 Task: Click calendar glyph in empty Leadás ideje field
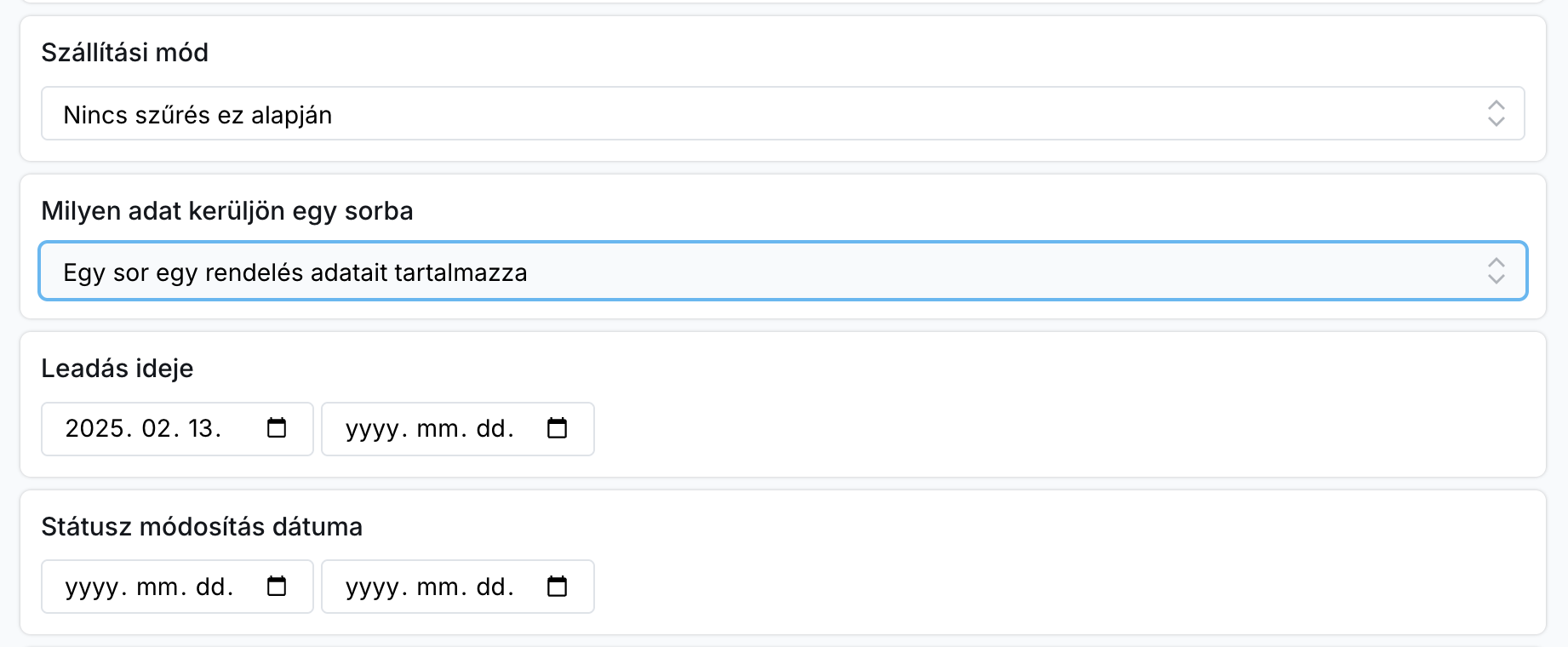coord(558,429)
